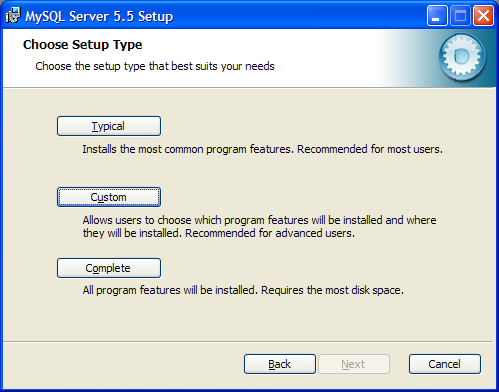This screenshot has width=499, height=392.
Task: Click the Complete option description text
Action: pos(243,290)
